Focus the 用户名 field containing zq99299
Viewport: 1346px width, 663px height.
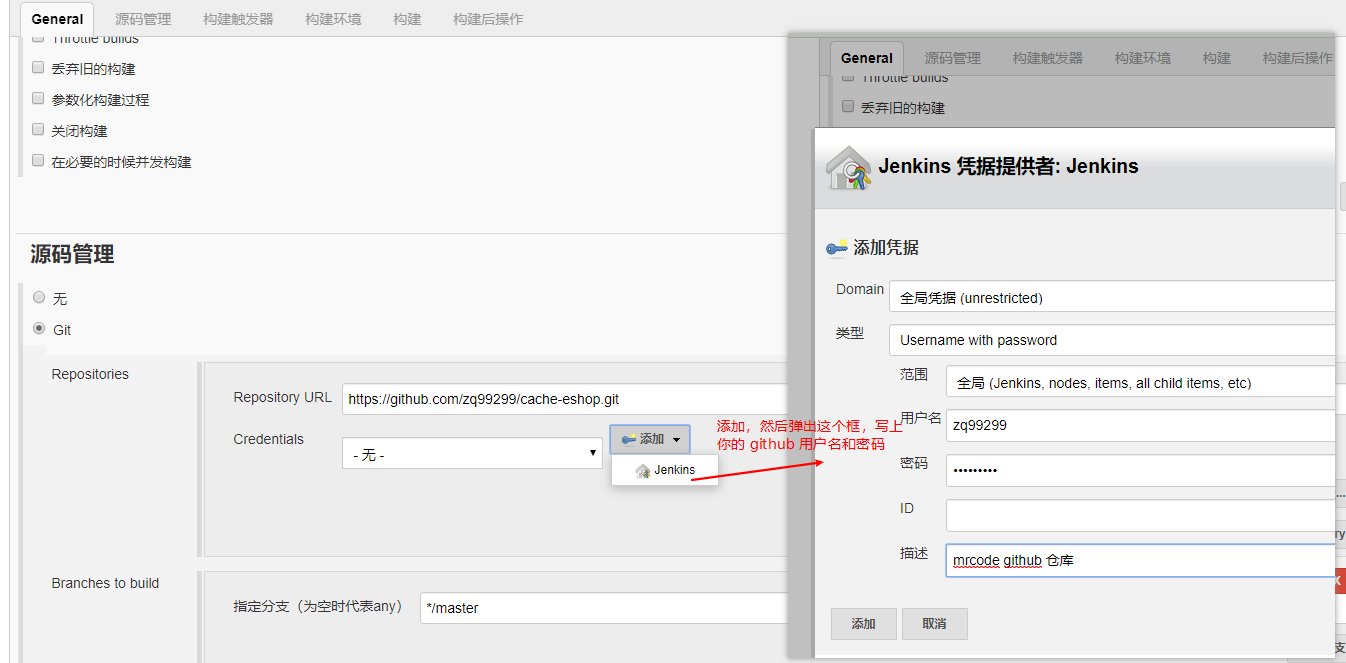[x=1139, y=425]
